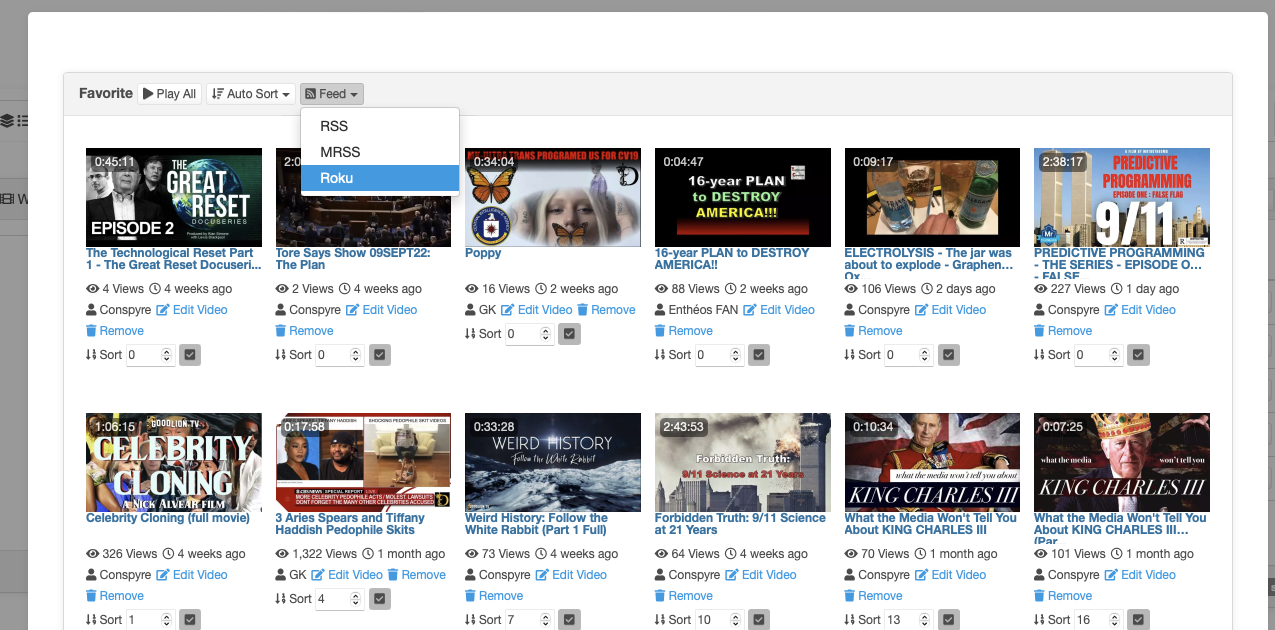Open first King Charles III video thumbnail
The height and width of the screenshot is (630, 1275).
coord(932,462)
